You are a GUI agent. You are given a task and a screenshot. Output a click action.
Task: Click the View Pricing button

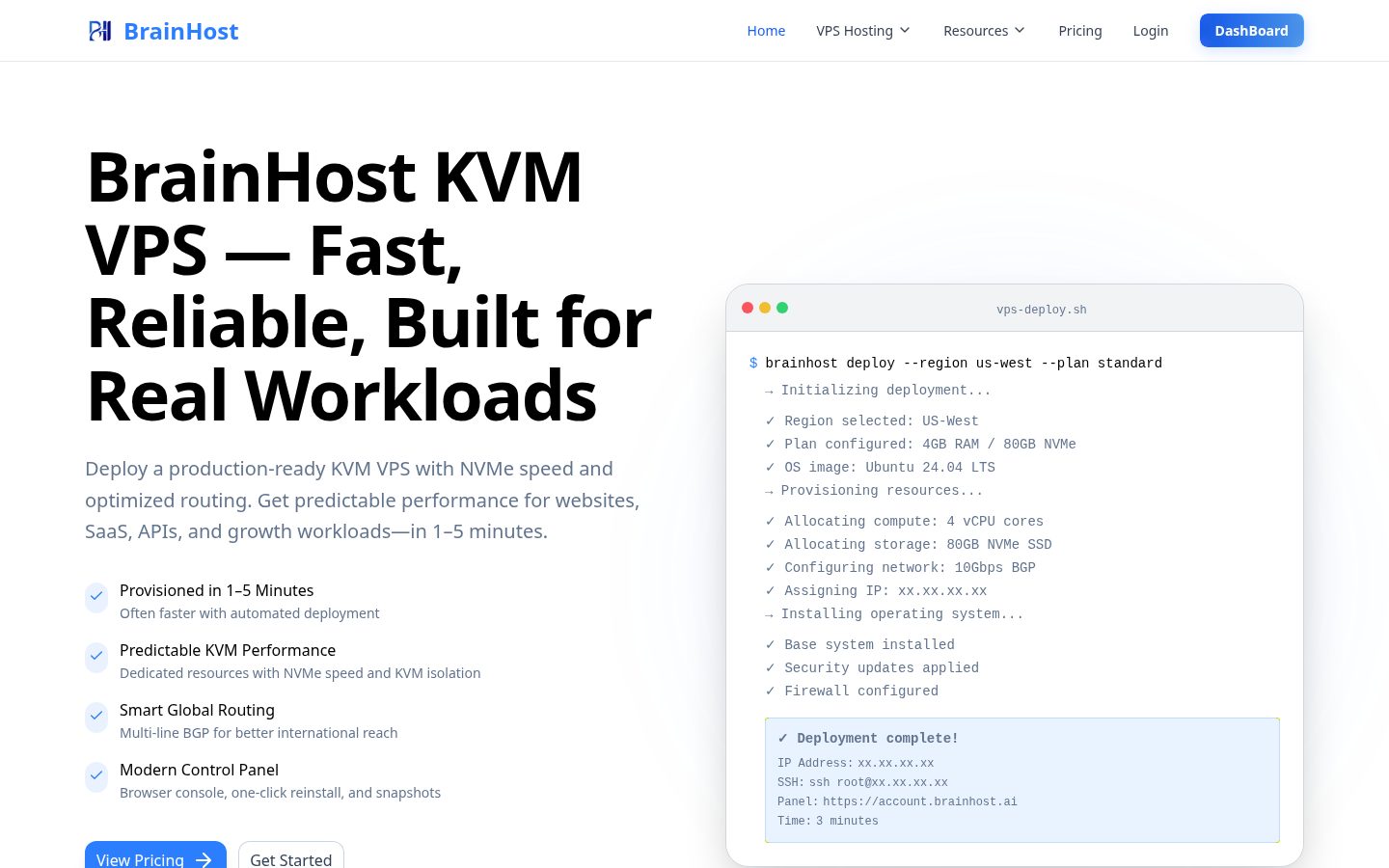coord(155,856)
